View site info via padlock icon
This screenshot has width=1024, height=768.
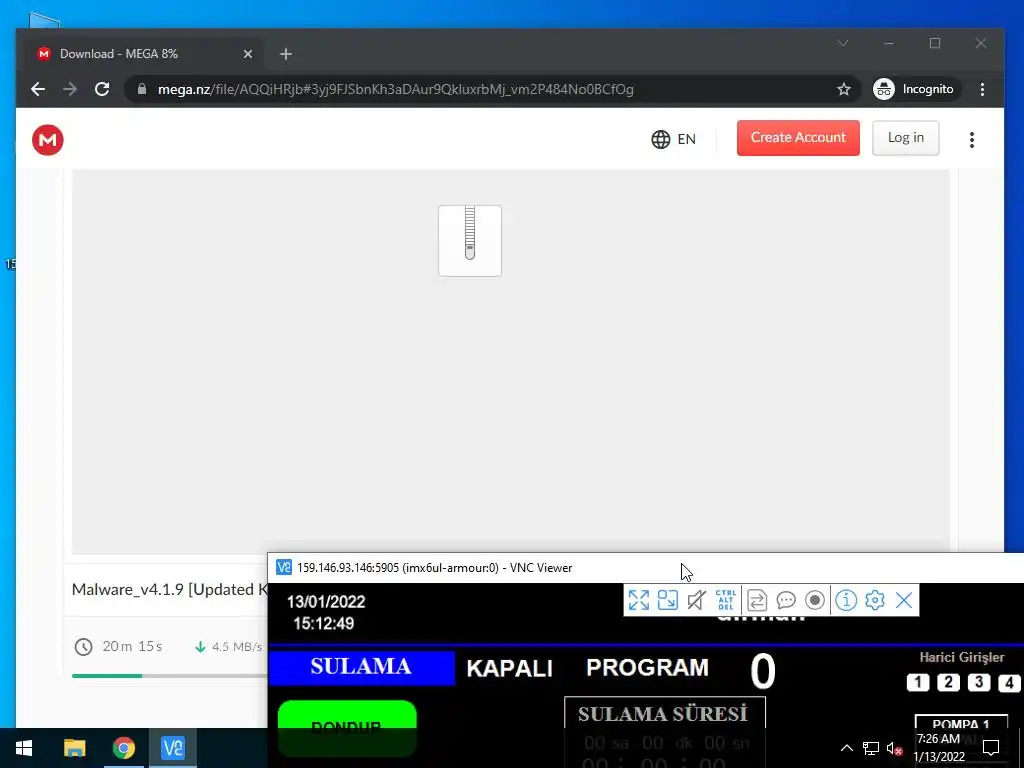tap(142, 89)
